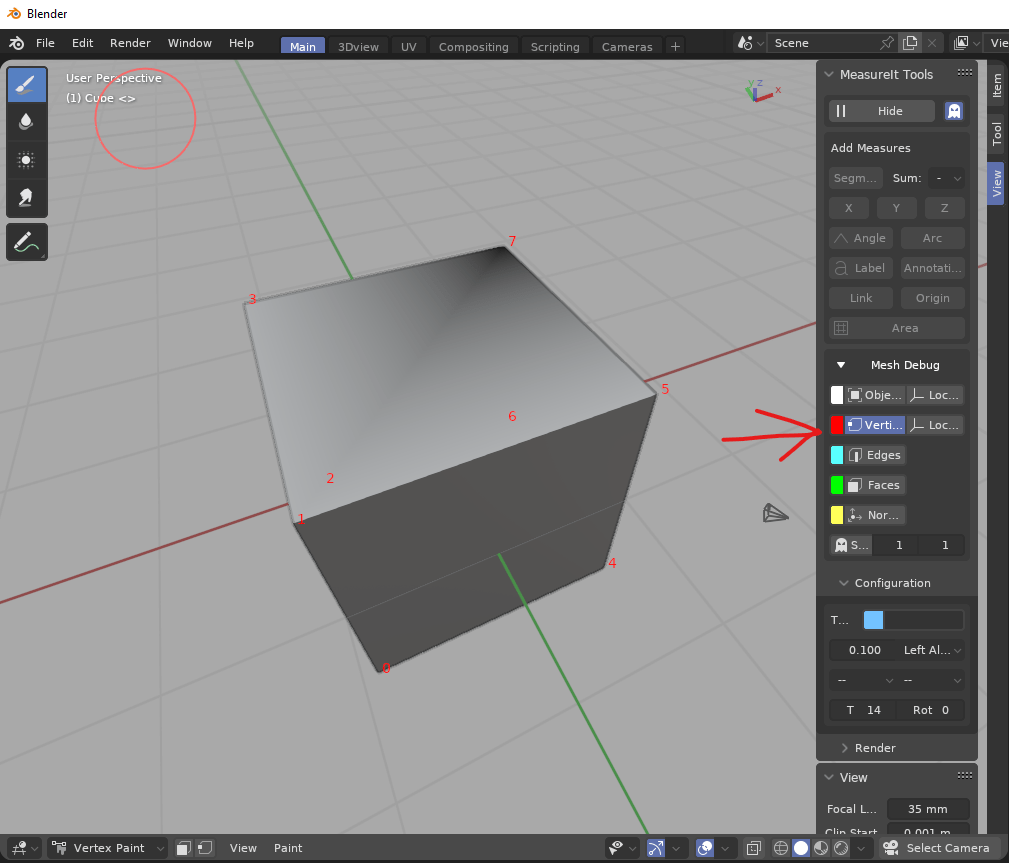Screen dimensions: 1009x863
Task: Click the Origin measure button
Action: [932, 298]
